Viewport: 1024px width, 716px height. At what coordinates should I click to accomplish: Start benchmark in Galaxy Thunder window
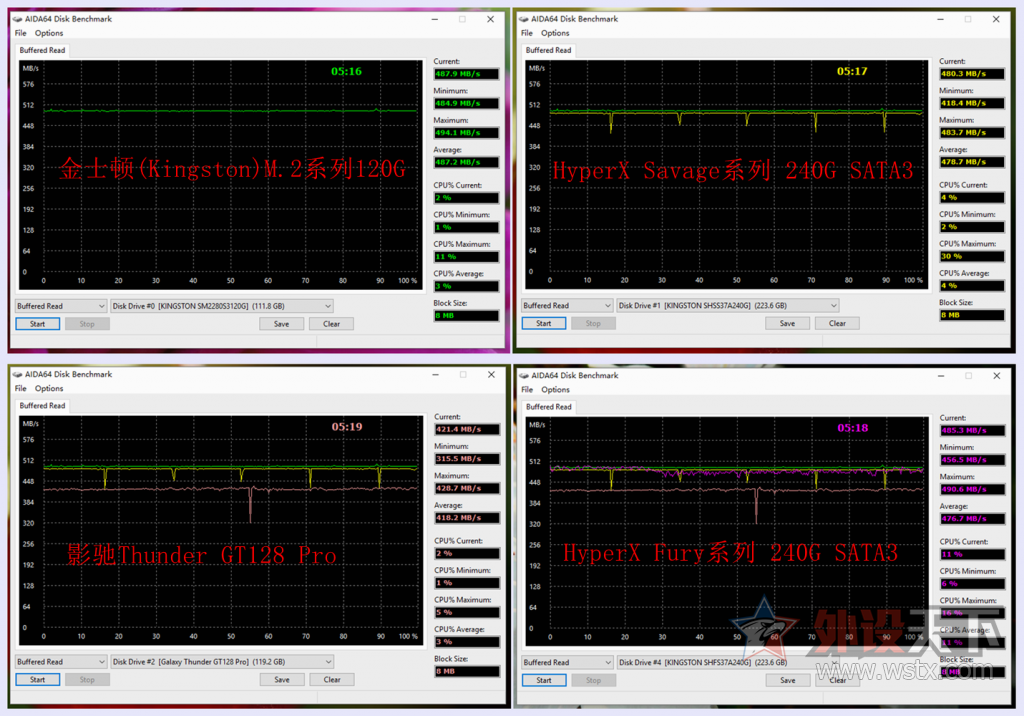(38, 679)
